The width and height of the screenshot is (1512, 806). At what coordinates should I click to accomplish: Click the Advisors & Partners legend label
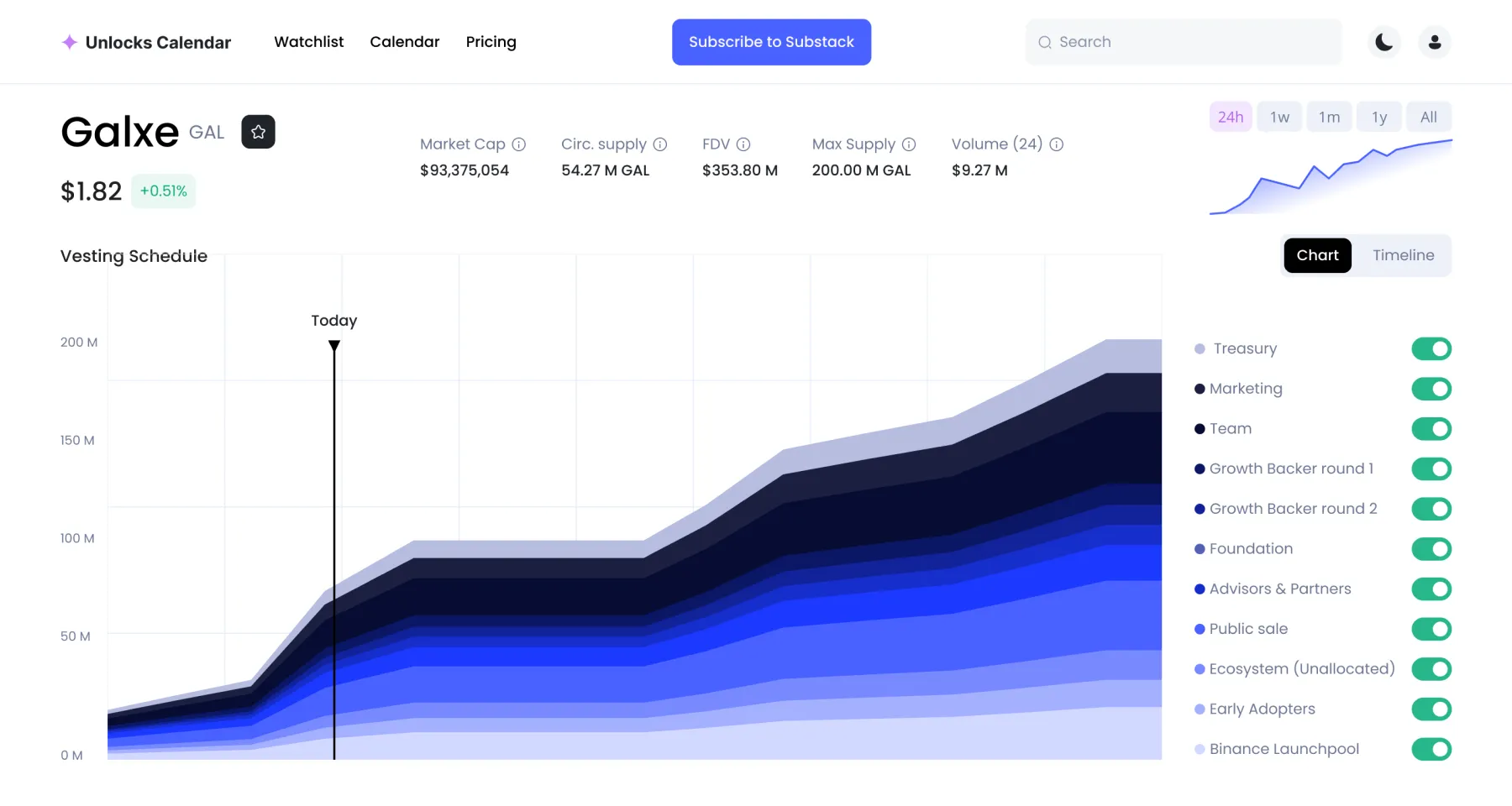pos(1280,589)
